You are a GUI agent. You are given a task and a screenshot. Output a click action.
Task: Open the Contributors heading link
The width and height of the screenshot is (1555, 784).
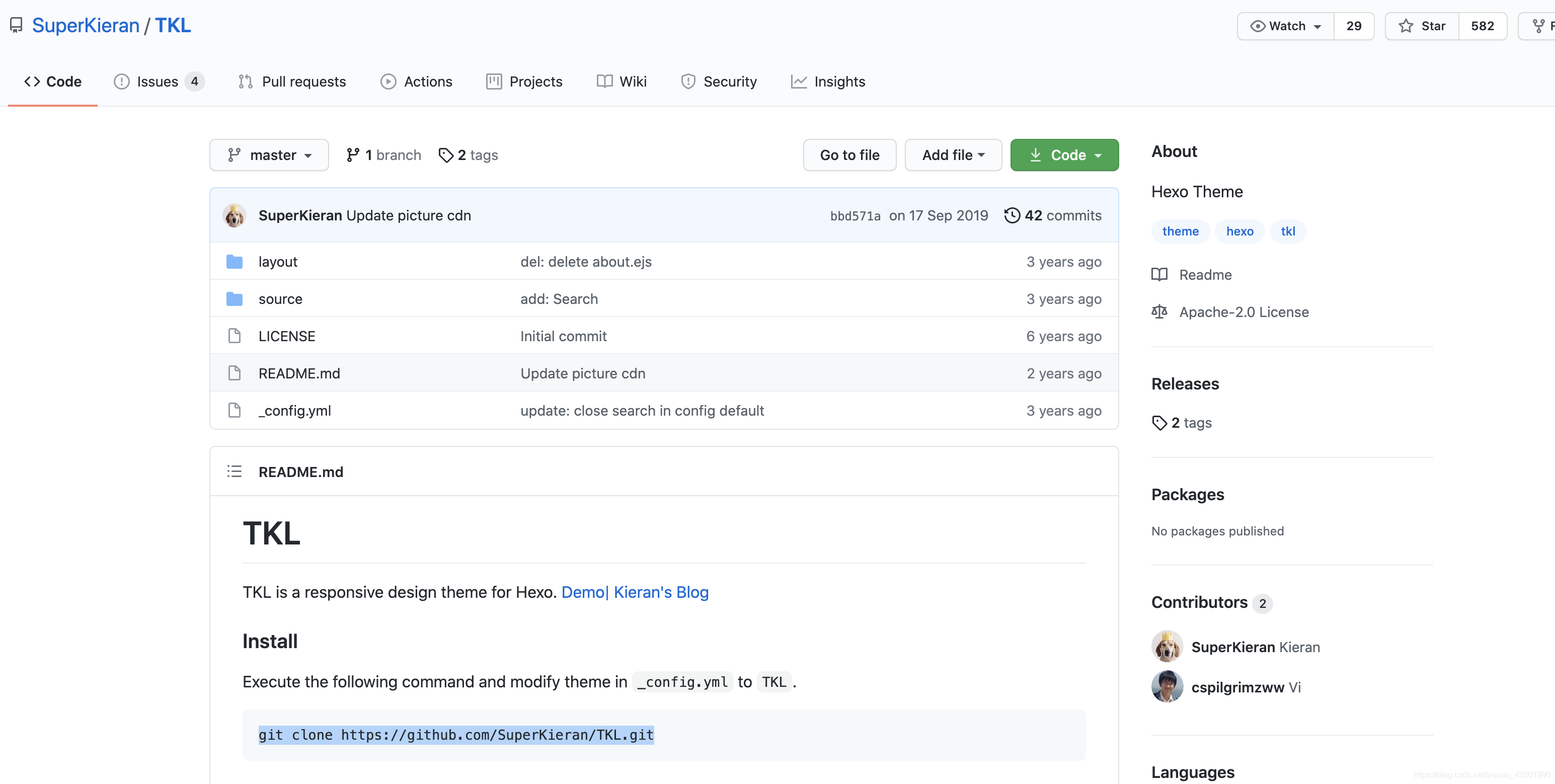click(1199, 602)
